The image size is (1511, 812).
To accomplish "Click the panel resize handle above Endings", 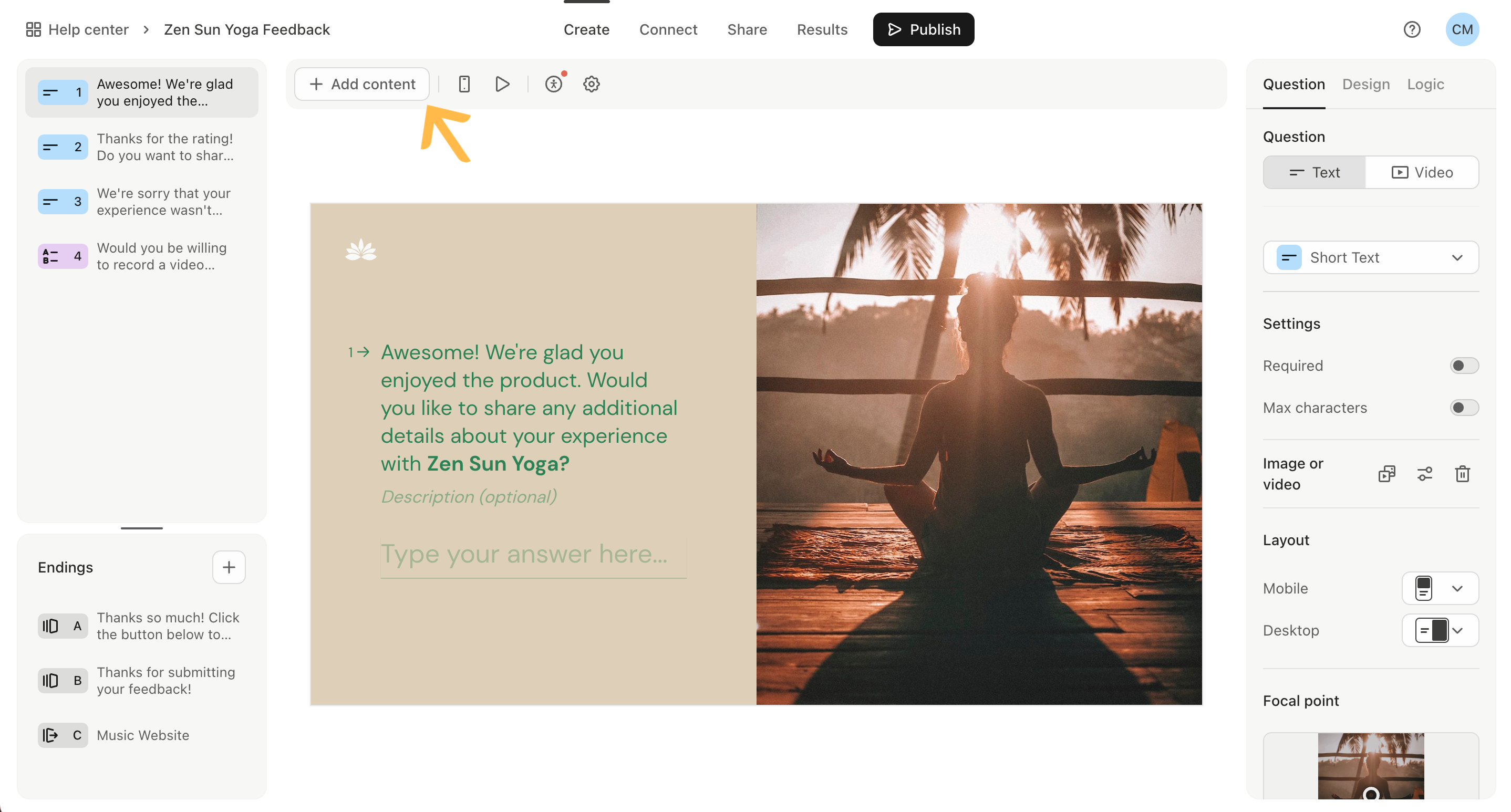I will (x=141, y=528).
